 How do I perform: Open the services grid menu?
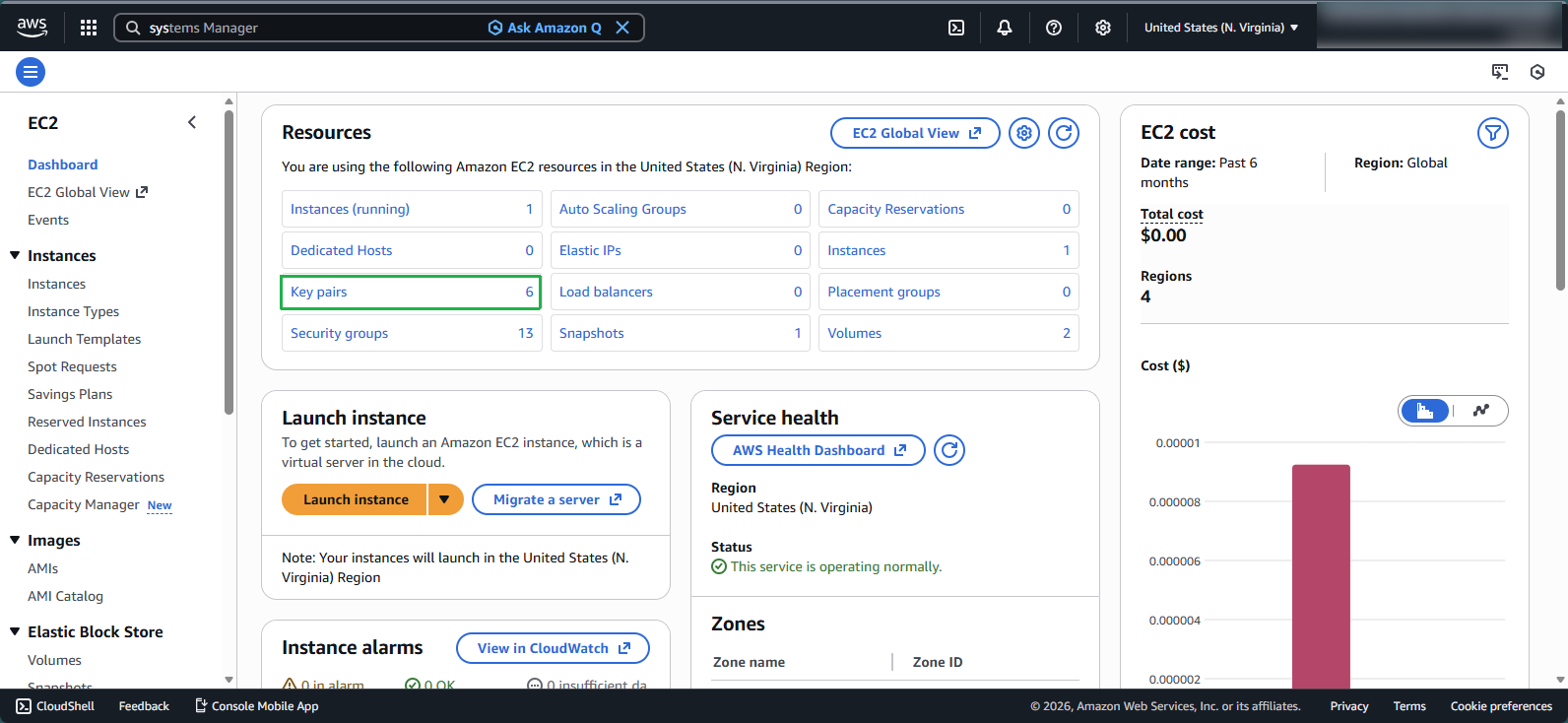(x=89, y=28)
